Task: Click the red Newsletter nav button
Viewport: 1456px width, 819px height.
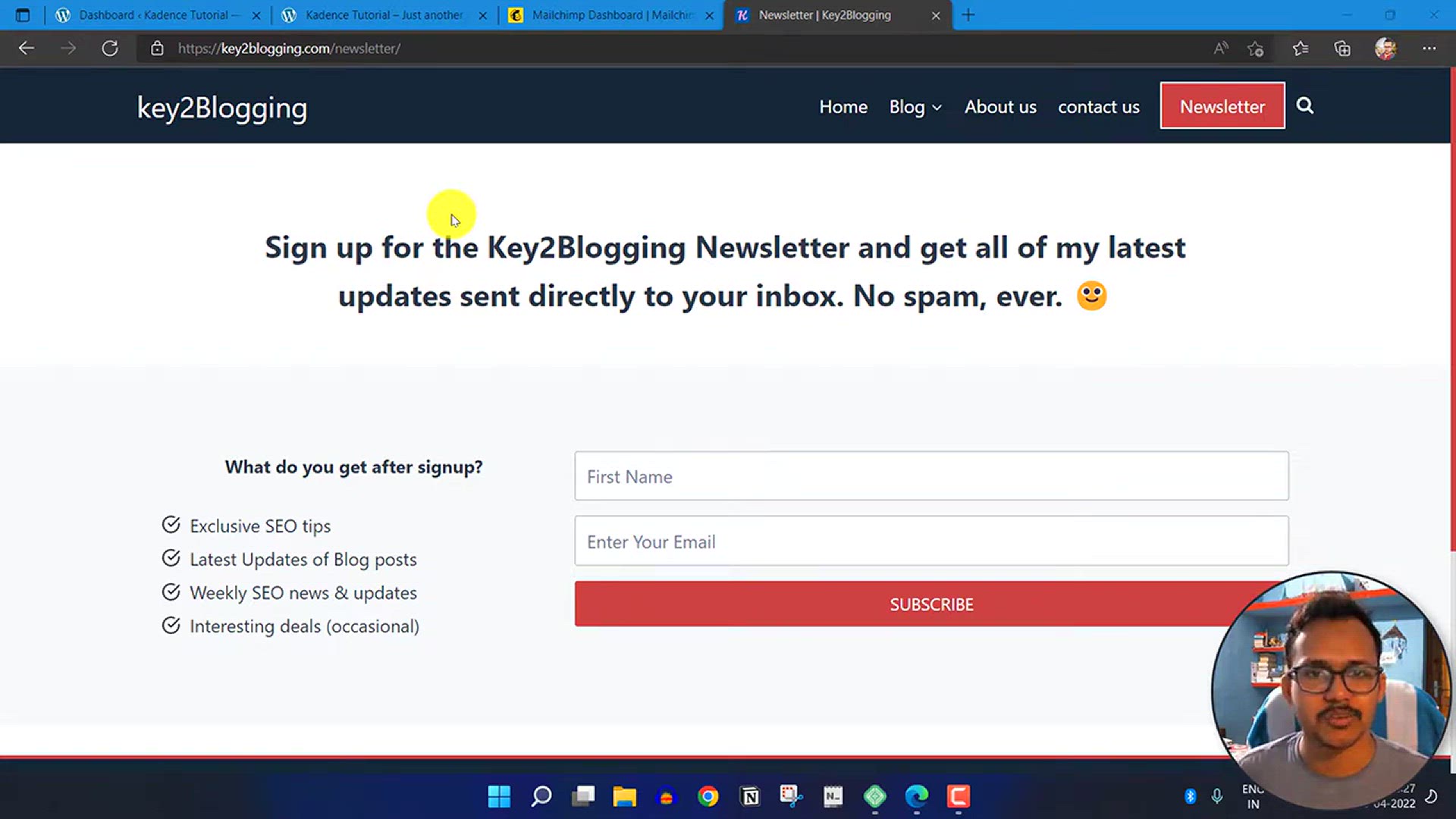Action: point(1222,106)
